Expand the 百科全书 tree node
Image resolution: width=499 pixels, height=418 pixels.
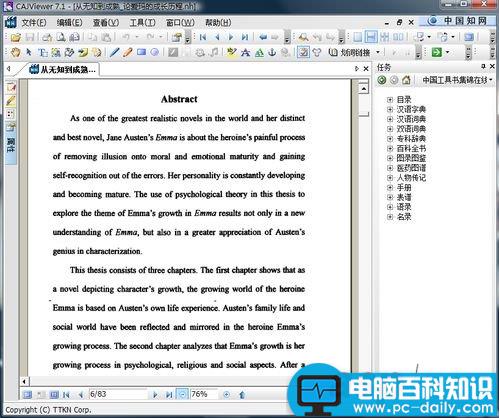[389, 148]
